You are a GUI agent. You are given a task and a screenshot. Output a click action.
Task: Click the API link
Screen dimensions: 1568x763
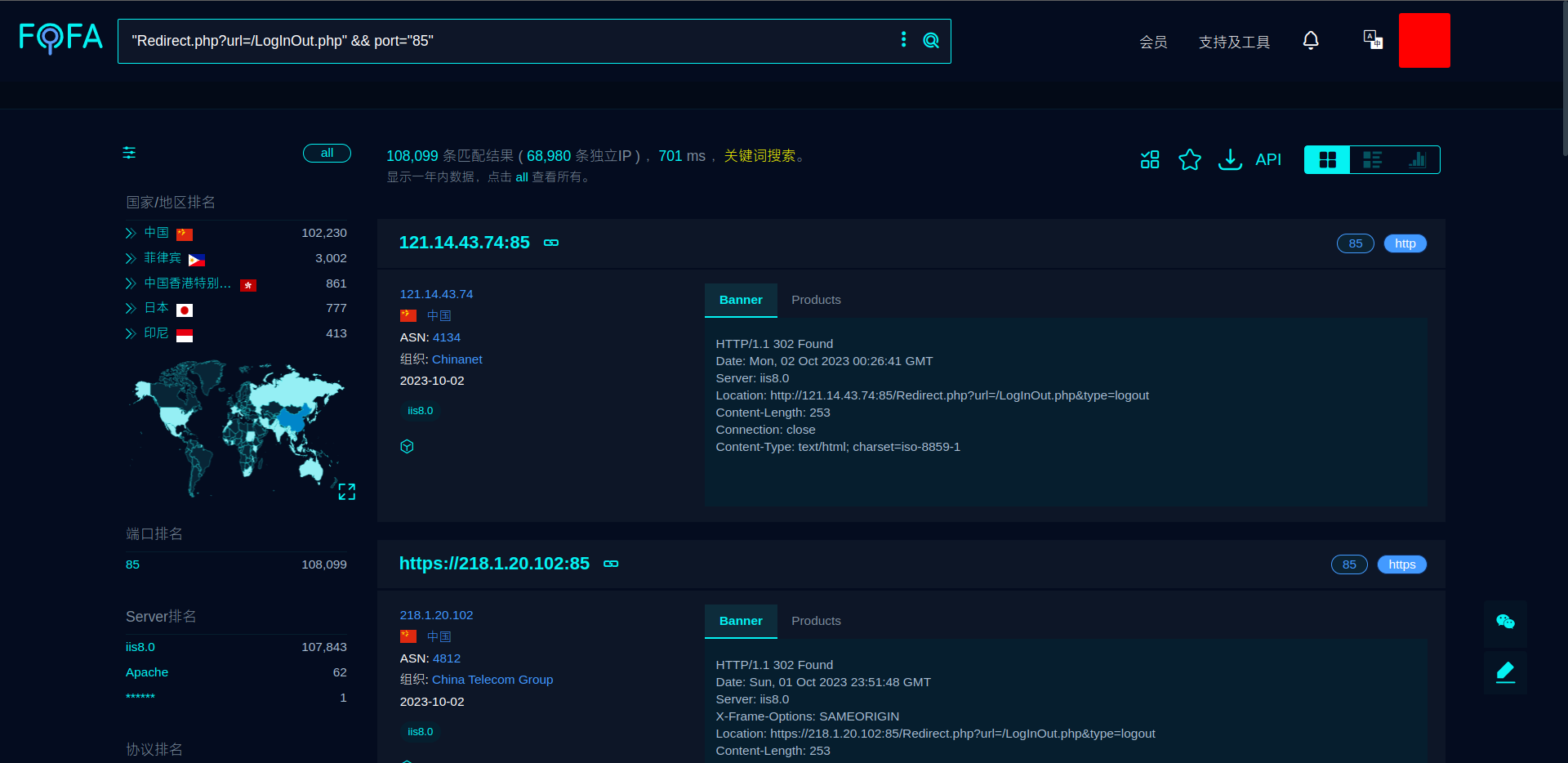click(1268, 159)
